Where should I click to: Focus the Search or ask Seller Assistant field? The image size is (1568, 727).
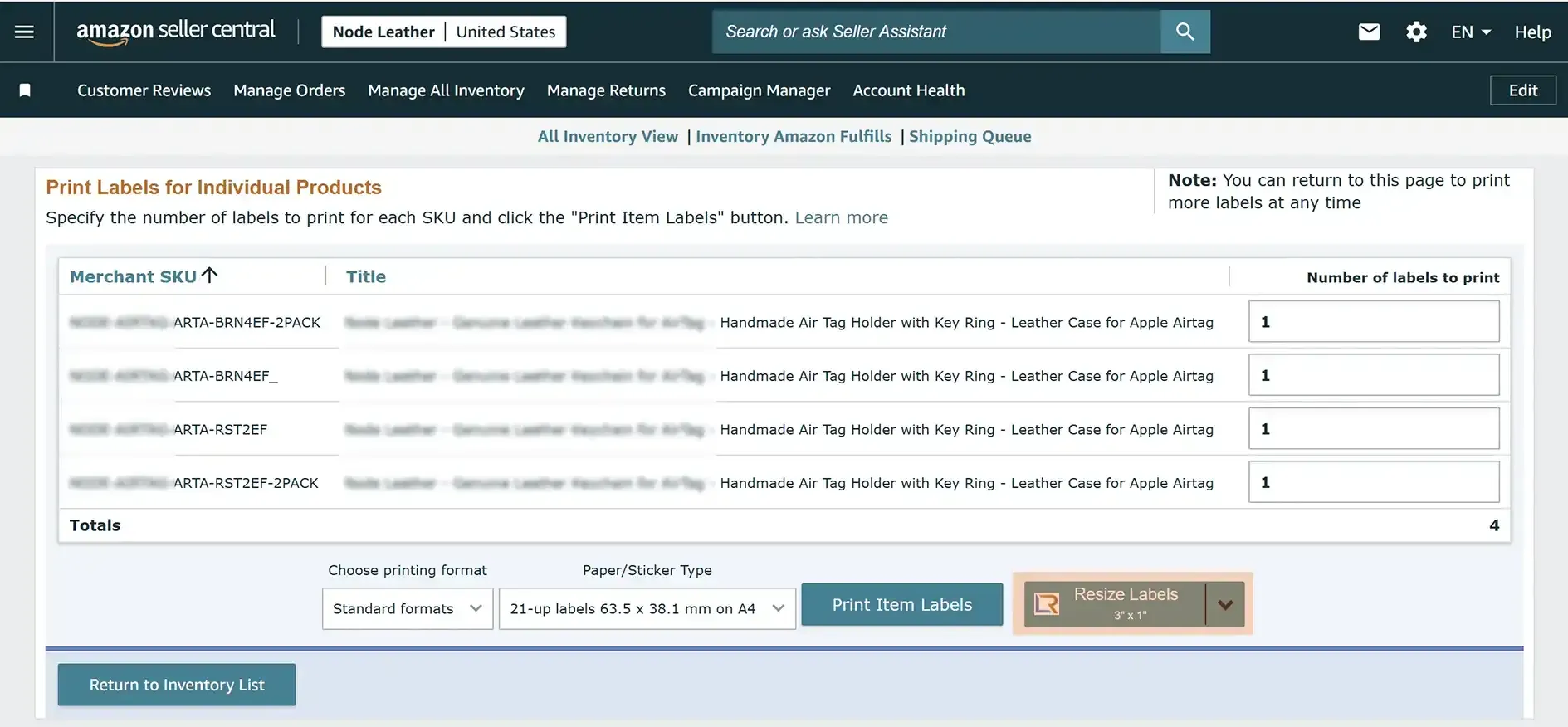click(x=936, y=32)
